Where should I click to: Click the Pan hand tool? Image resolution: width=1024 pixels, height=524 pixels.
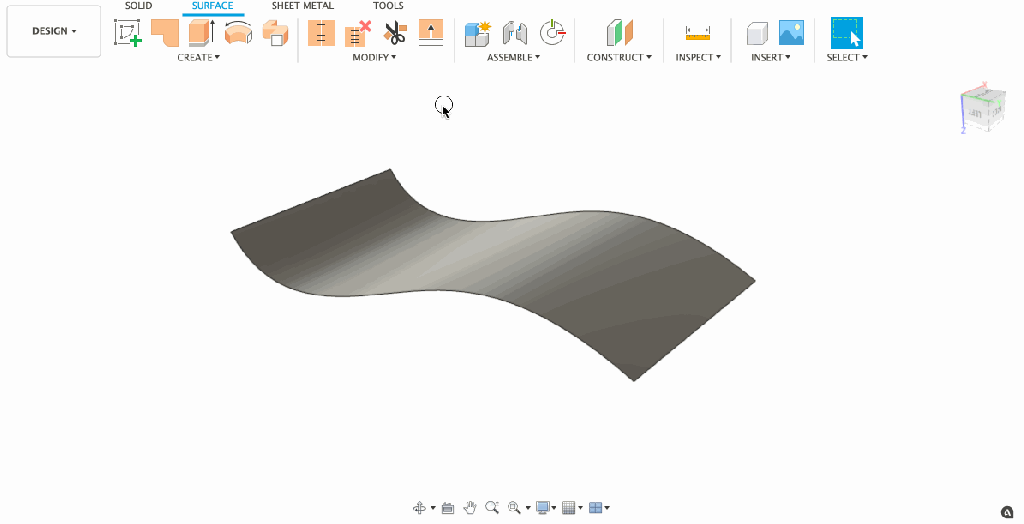[470, 508]
